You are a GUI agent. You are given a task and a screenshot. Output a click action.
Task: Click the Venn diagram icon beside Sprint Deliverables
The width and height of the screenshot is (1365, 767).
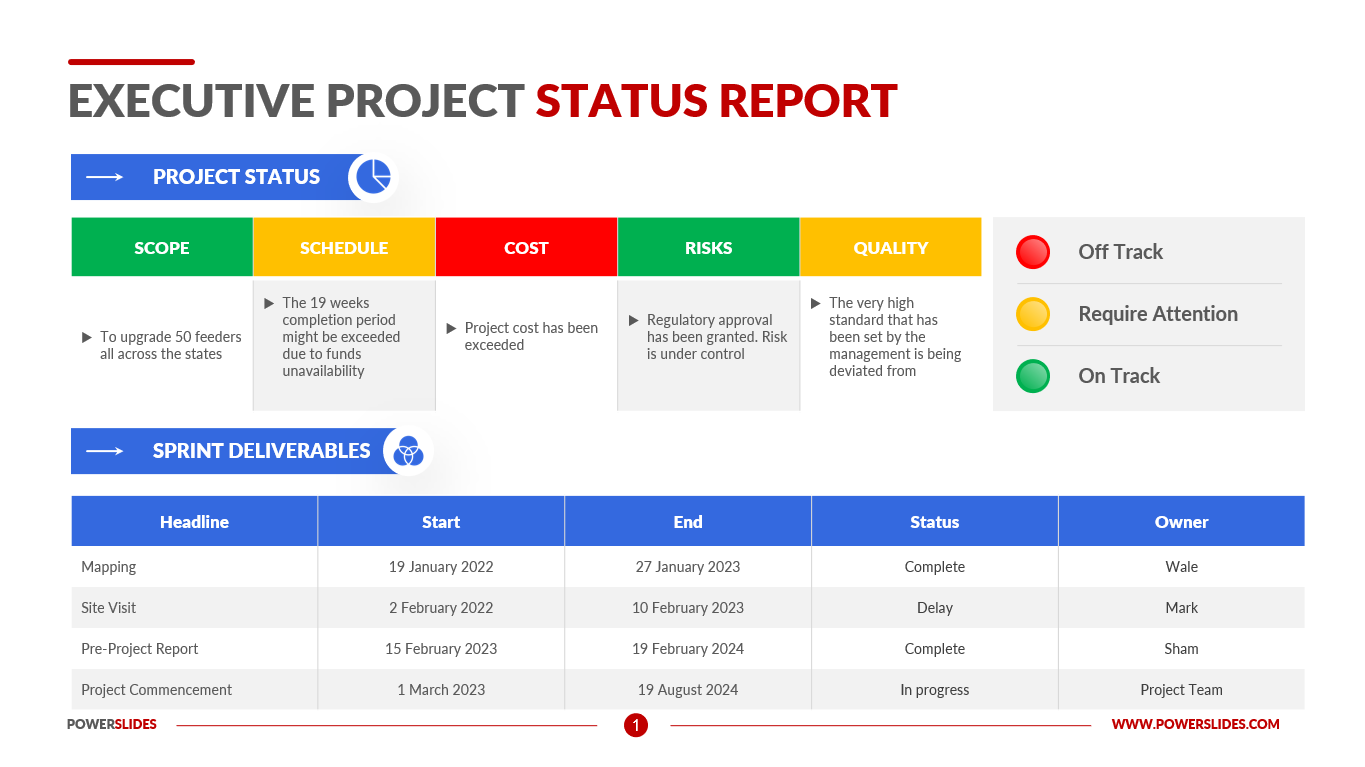[408, 450]
